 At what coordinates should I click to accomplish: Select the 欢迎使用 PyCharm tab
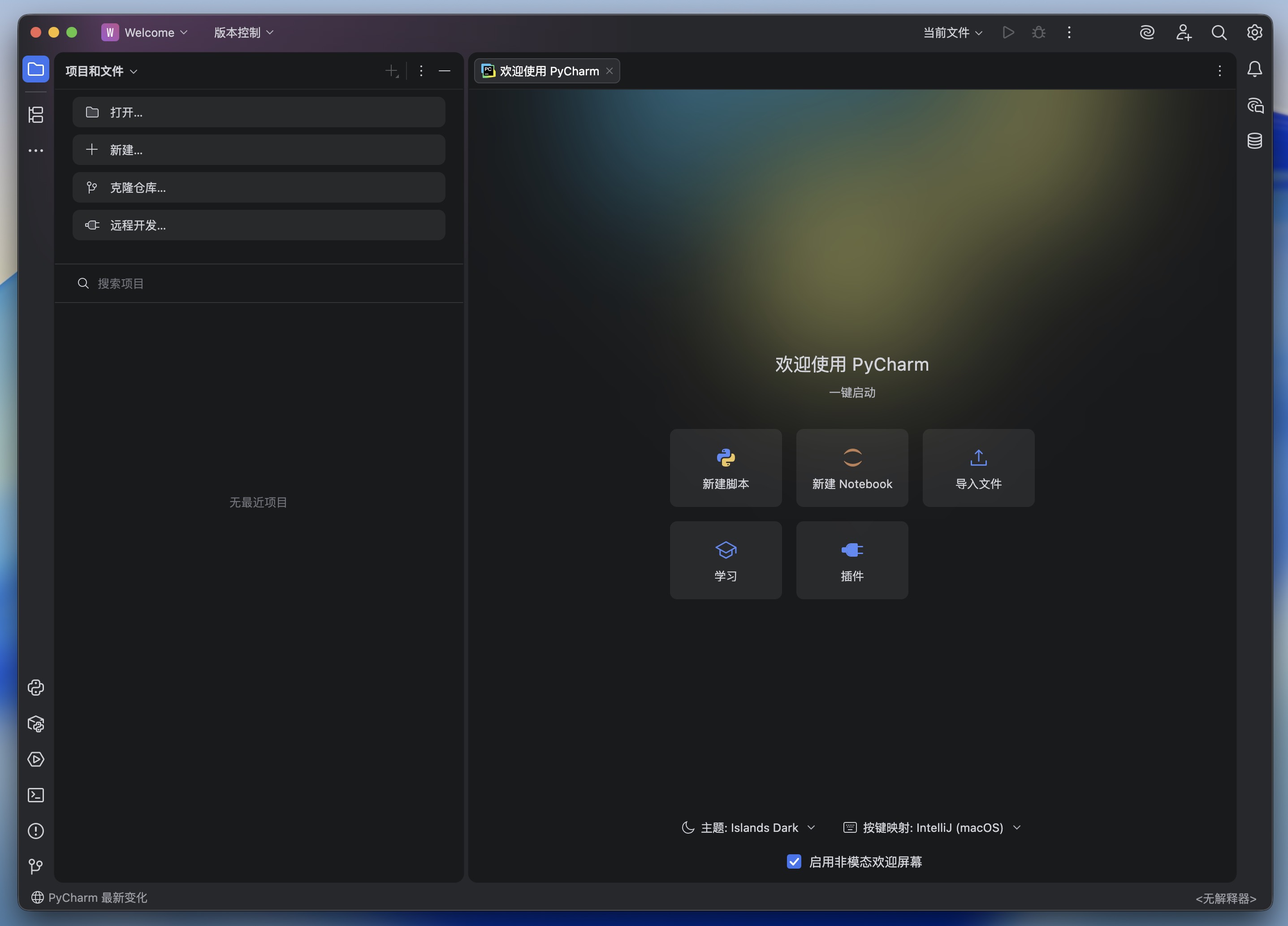point(547,71)
